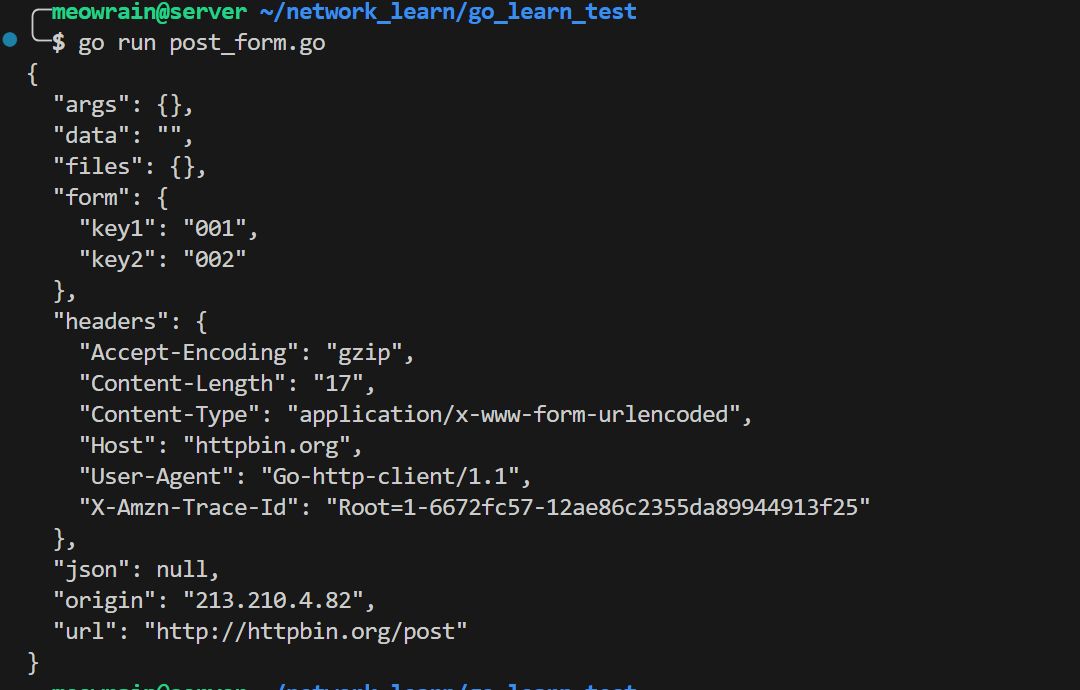The image size is (1080, 690).
Task: Click the Content-Length value "17"
Action: (x=343, y=383)
